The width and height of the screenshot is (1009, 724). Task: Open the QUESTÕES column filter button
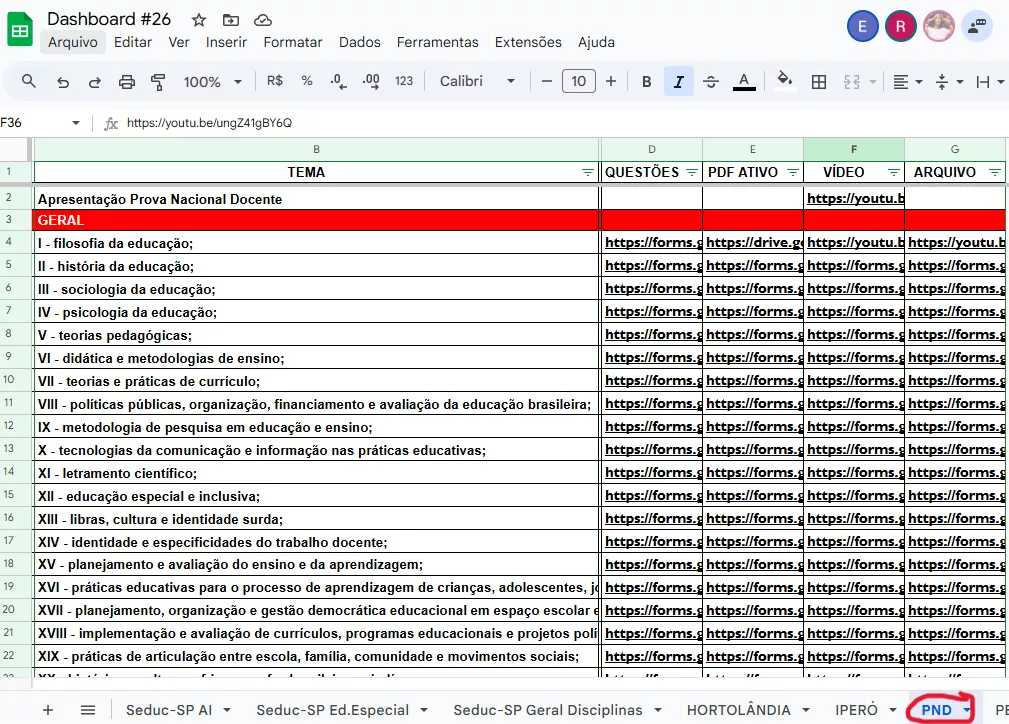tap(691, 173)
